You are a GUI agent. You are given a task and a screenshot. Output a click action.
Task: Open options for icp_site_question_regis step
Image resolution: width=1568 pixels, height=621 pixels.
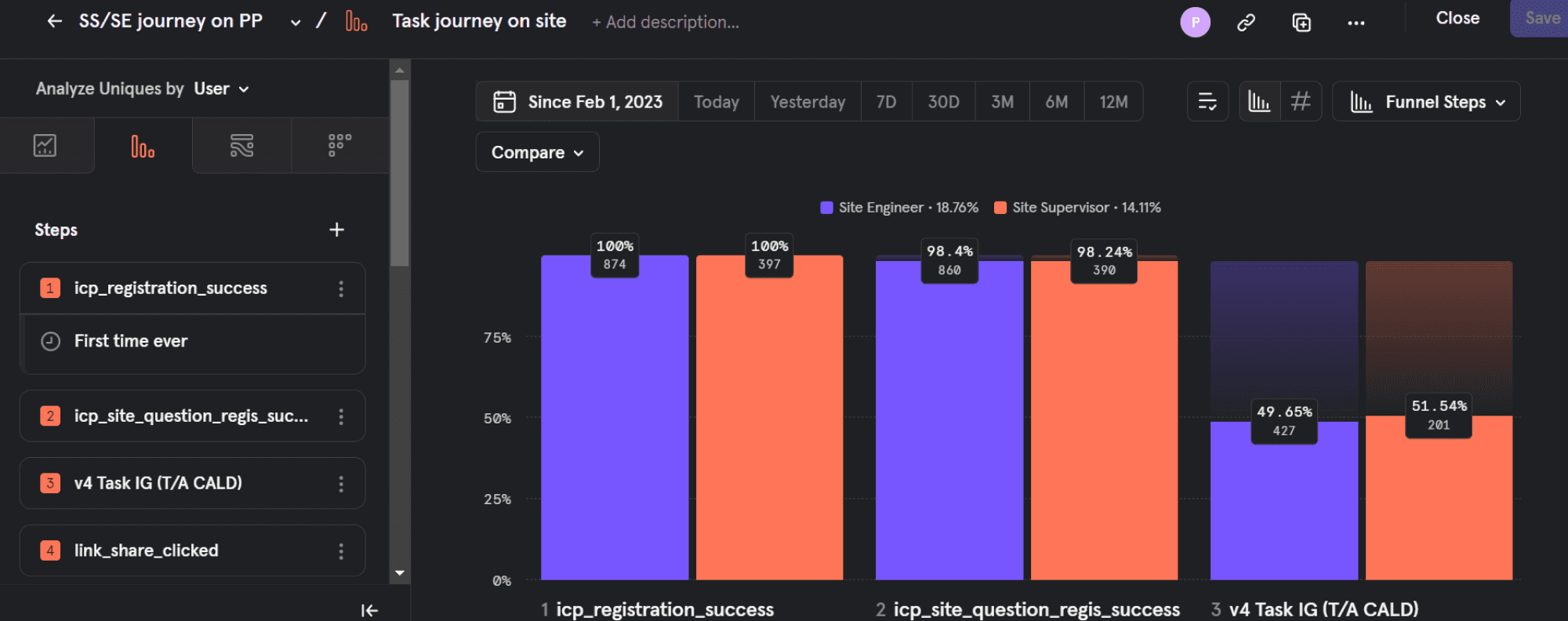coord(341,416)
